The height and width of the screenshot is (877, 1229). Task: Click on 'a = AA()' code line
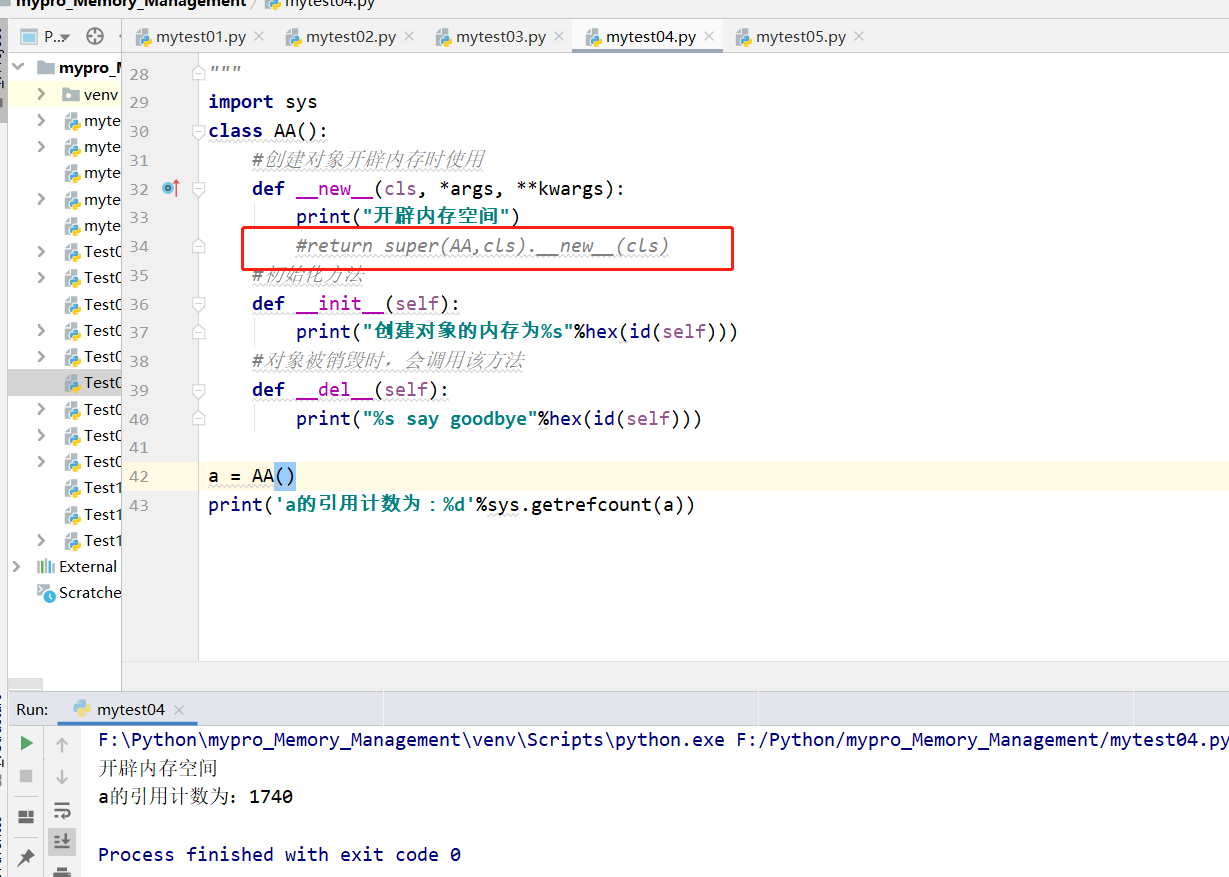click(x=252, y=476)
